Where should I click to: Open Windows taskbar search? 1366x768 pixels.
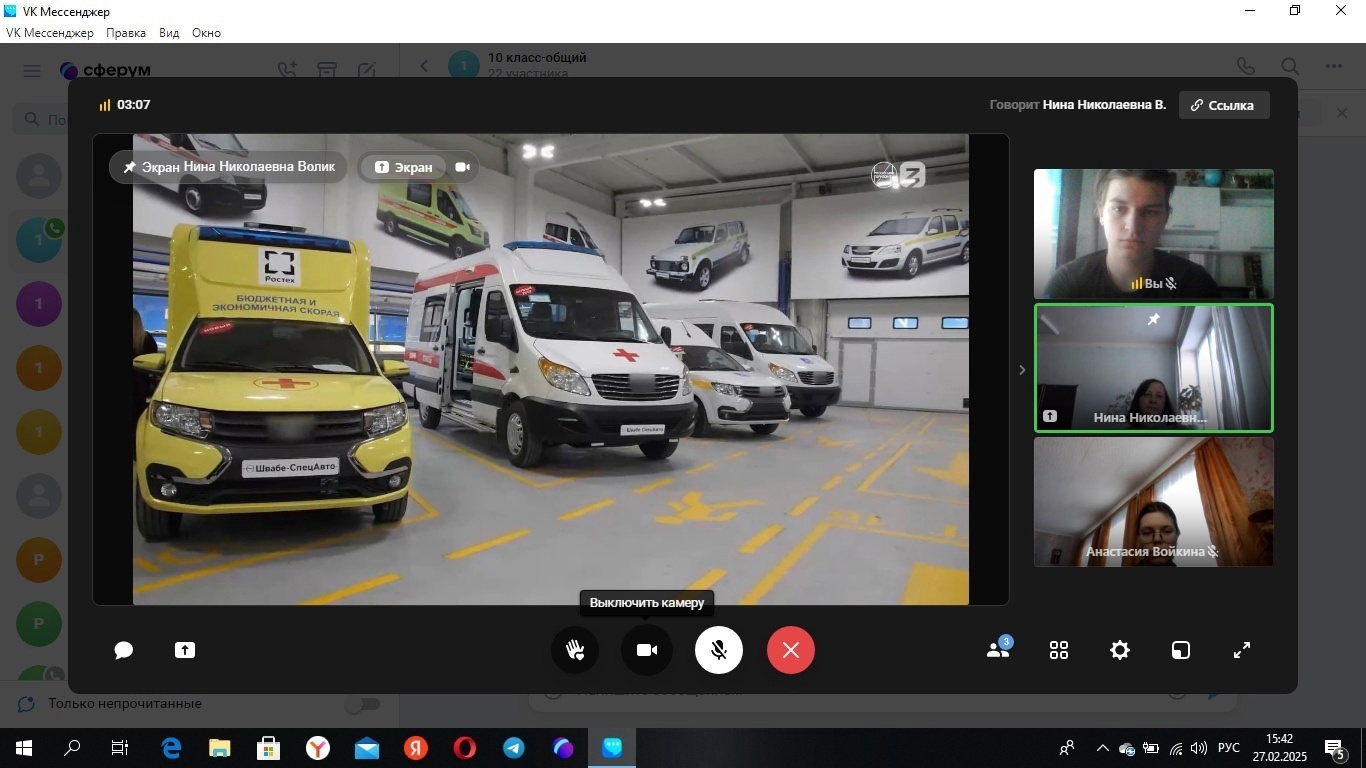click(x=72, y=748)
